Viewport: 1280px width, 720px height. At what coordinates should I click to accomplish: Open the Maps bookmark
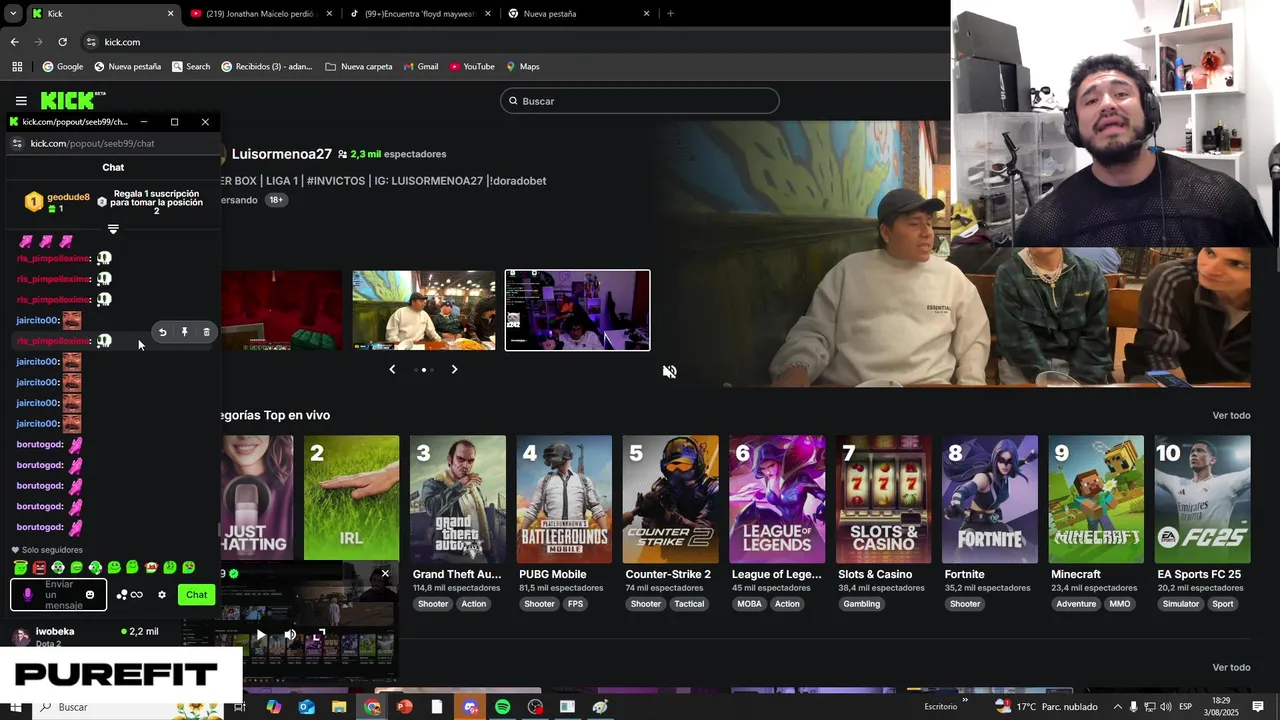(523, 67)
